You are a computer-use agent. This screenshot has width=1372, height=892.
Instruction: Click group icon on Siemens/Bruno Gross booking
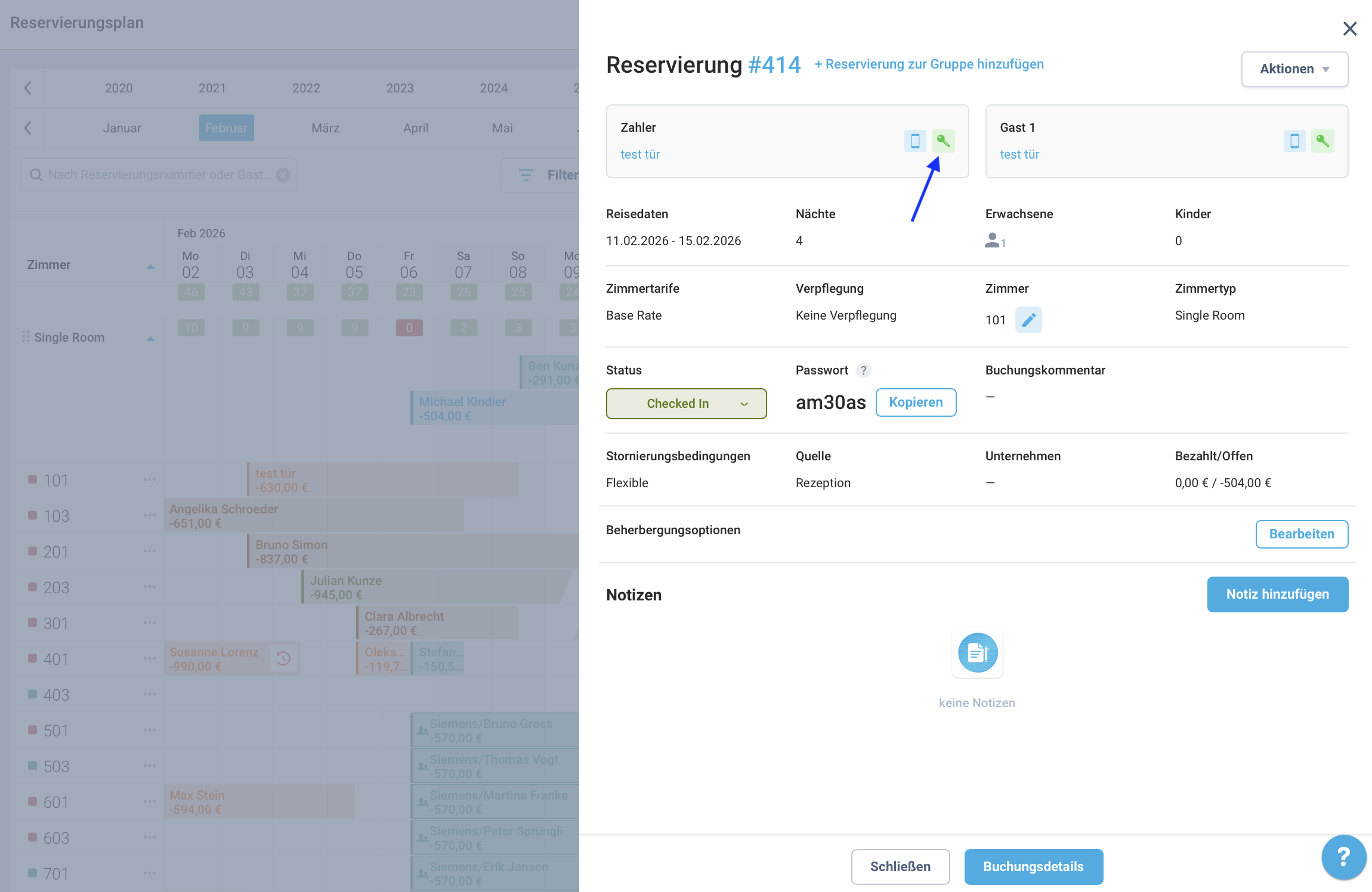pos(422,730)
